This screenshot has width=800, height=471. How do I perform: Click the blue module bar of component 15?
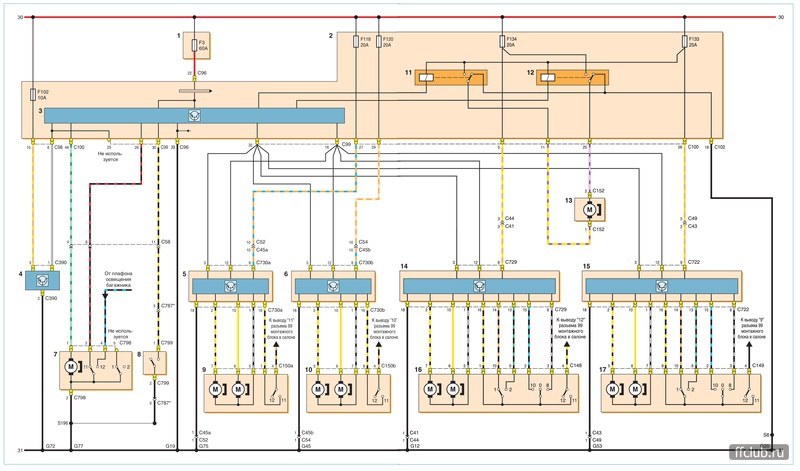point(662,286)
